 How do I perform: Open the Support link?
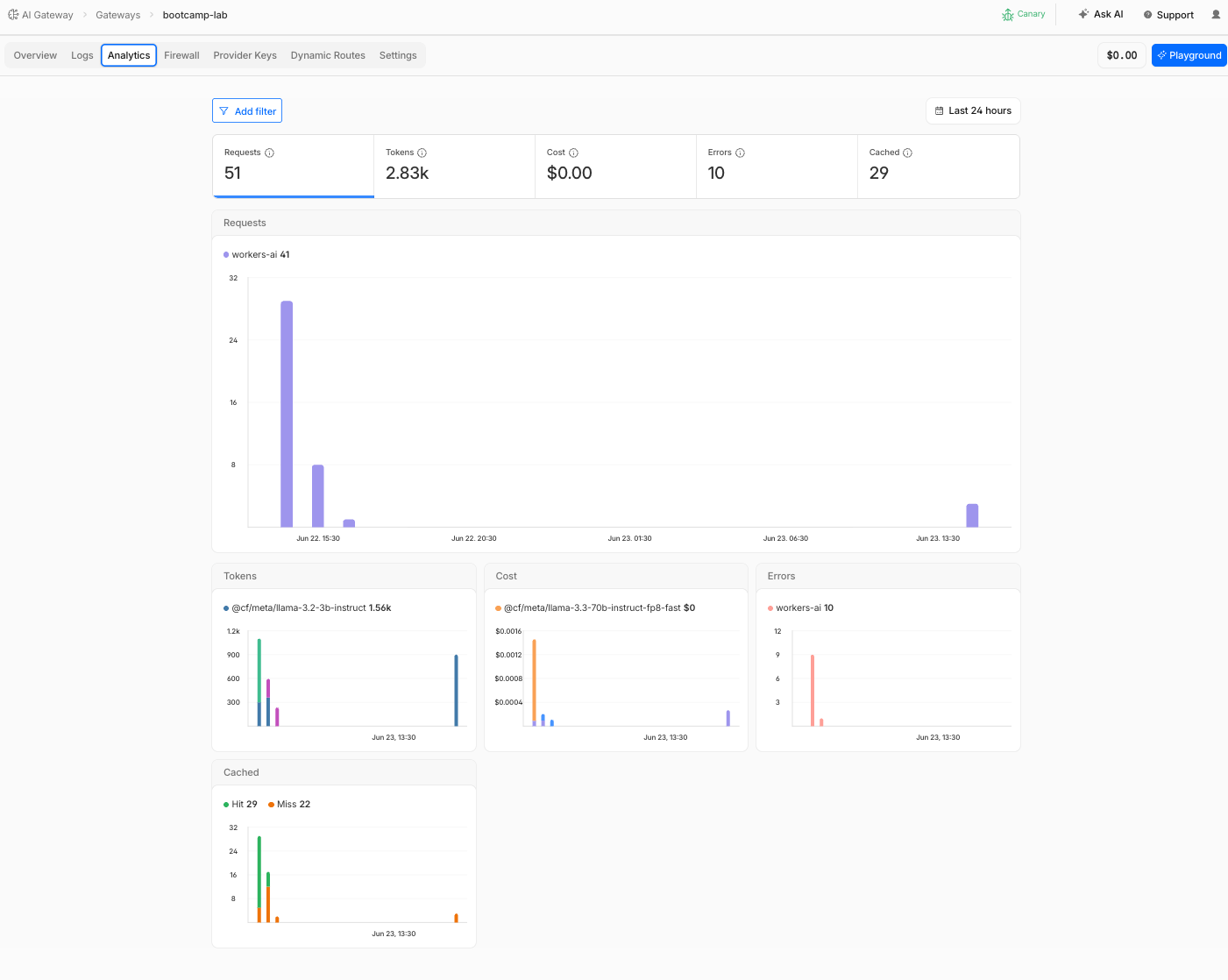point(1168,15)
